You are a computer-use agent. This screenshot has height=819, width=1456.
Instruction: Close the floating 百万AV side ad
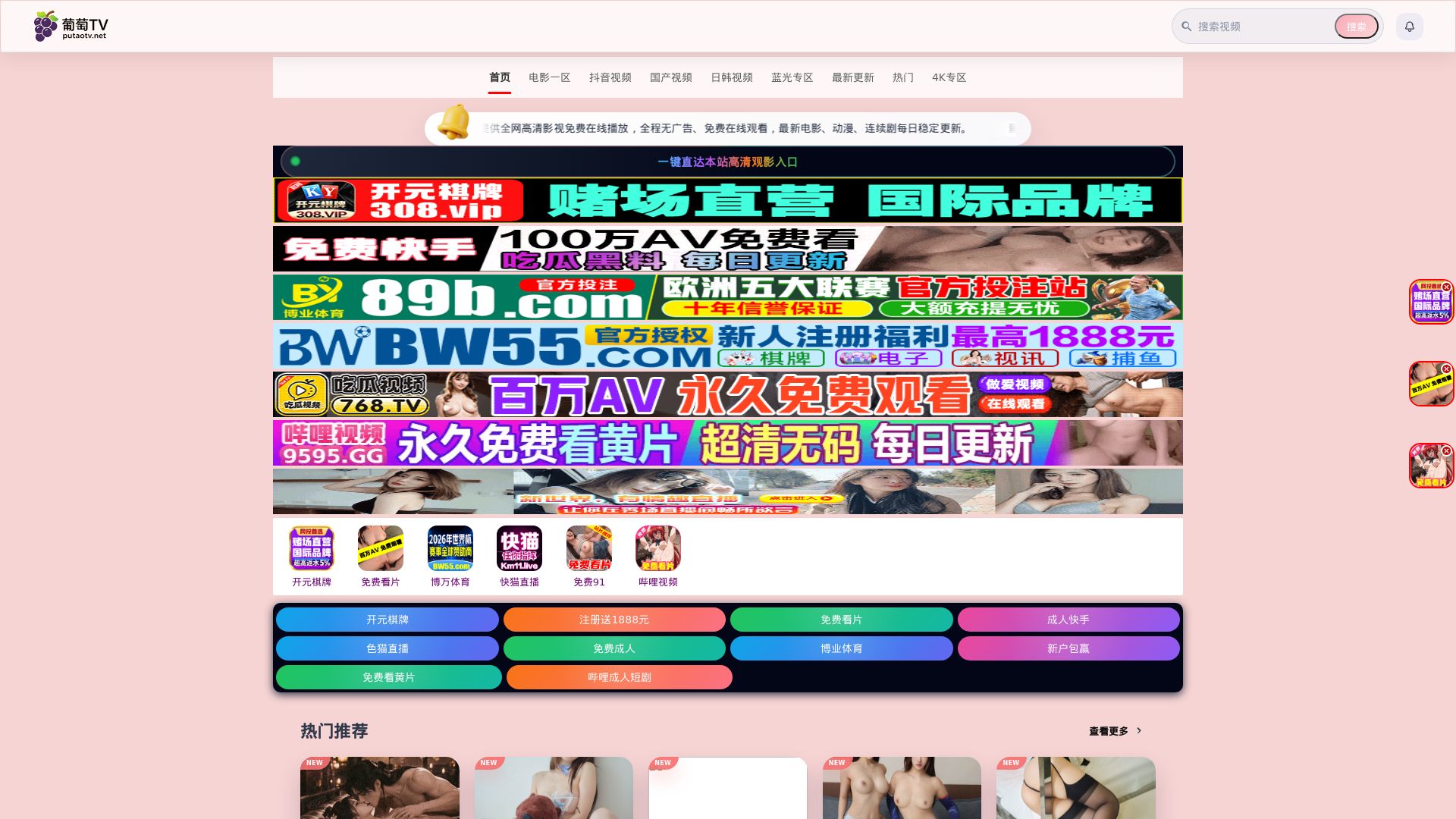(x=1446, y=369)
